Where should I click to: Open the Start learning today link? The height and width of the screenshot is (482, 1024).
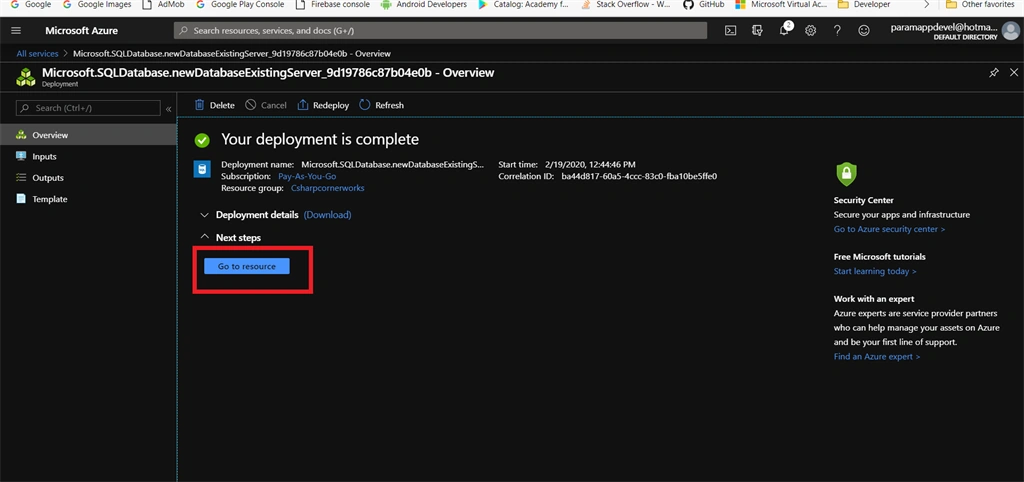tap(875, 271)
